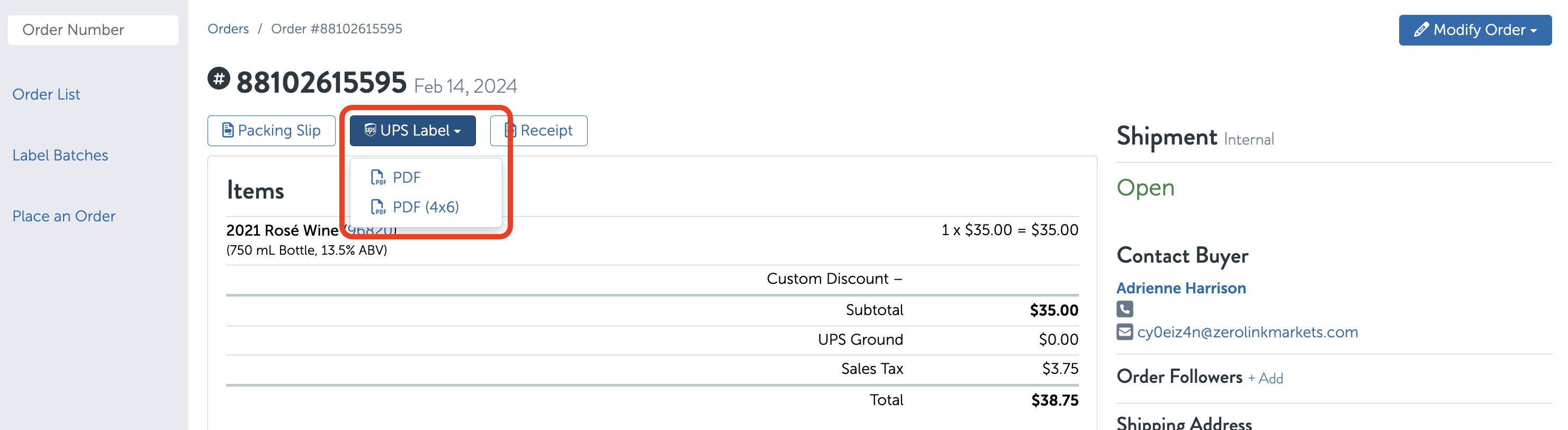
Task: Click the UPS shield logo icon
Action: [x=370, y=130]
